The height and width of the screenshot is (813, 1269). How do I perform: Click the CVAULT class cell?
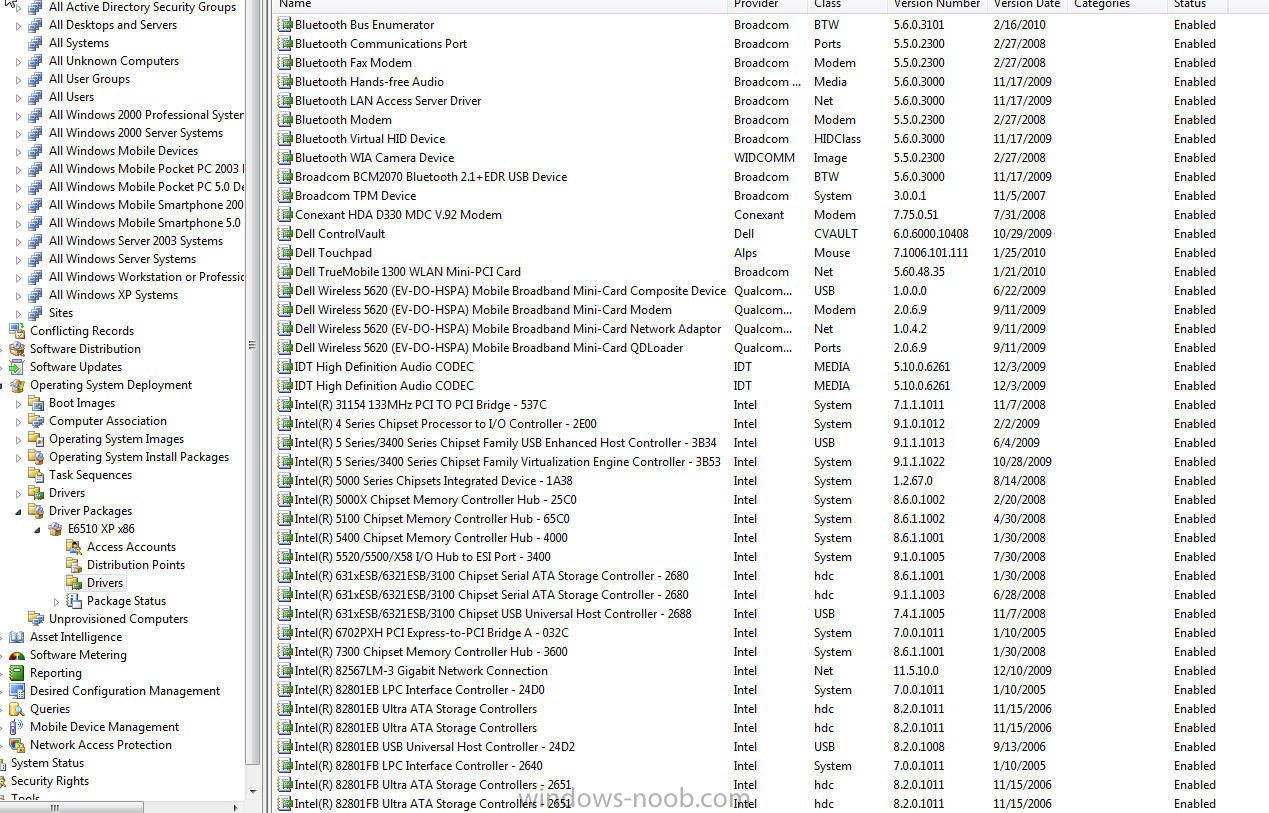(836, 234)
